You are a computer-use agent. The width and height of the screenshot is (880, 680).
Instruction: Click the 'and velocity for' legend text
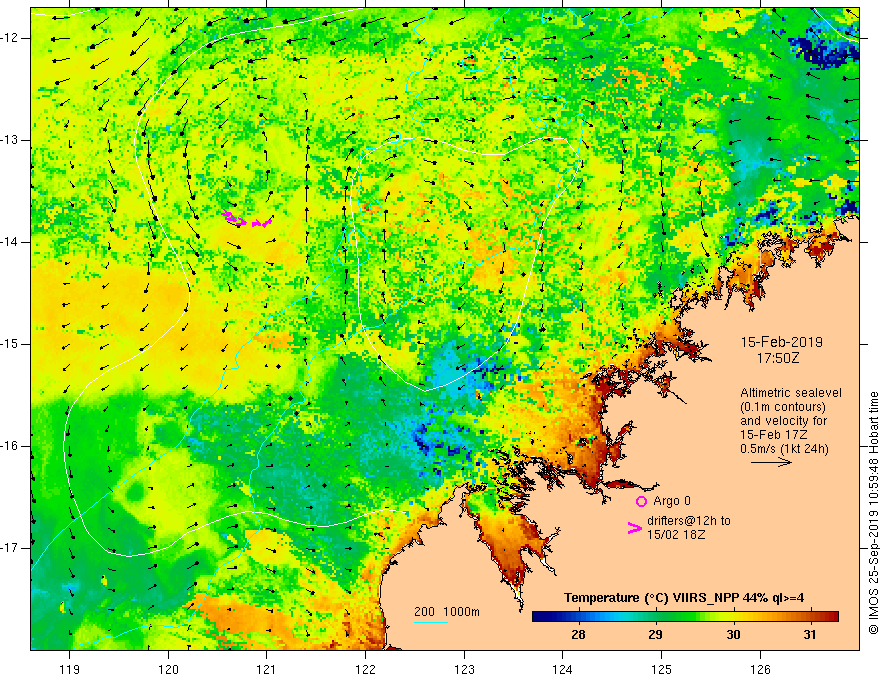[x=783, y=421]
